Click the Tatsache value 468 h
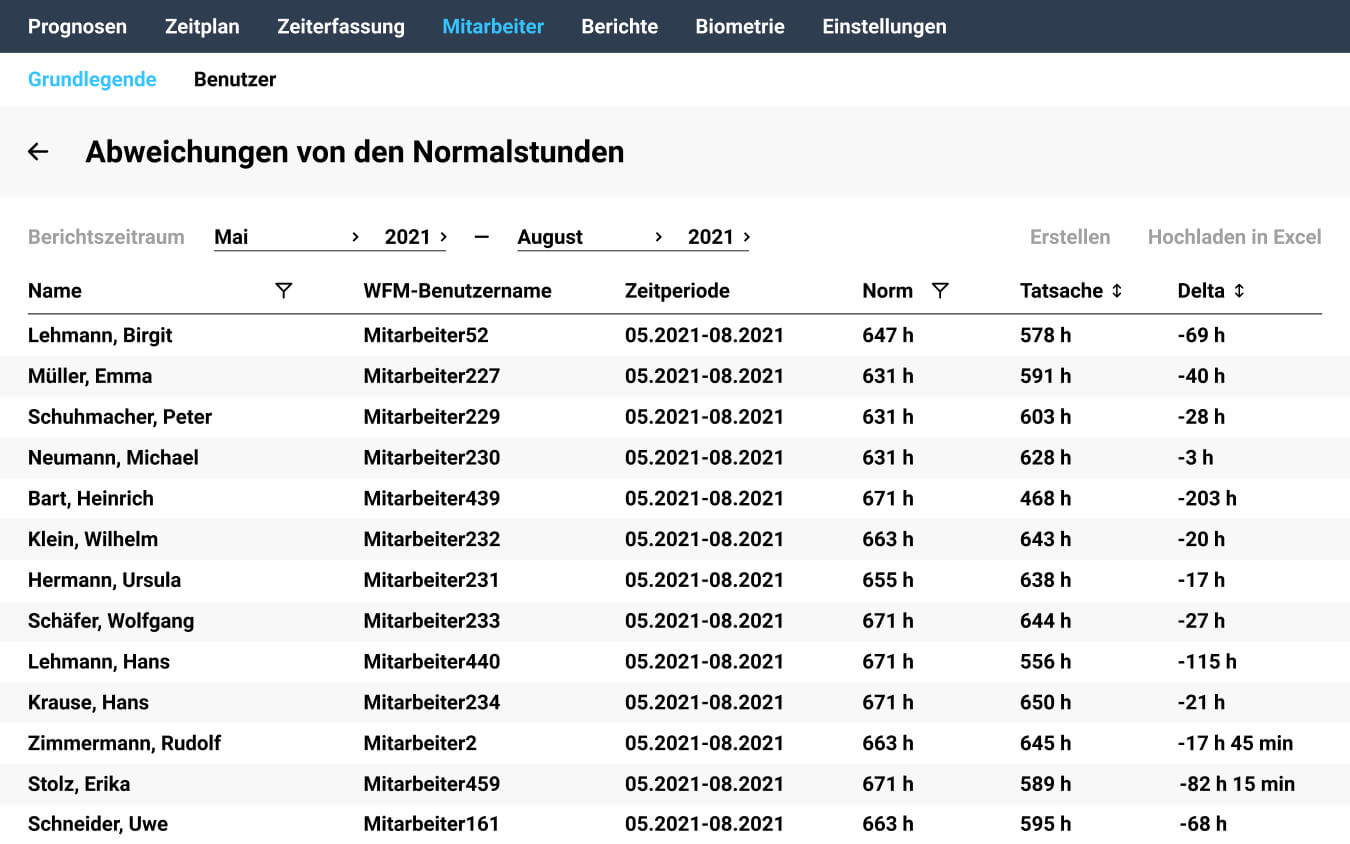 tap(1045, 498)
